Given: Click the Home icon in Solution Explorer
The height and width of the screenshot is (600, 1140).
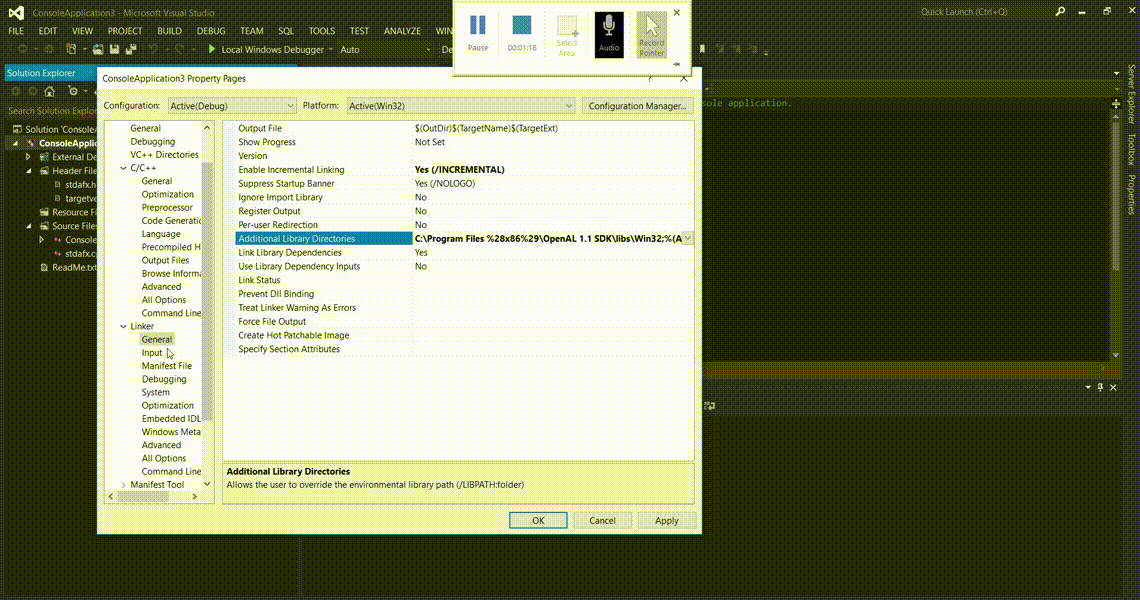Looking at the screenshot, I should click(x=49, y=91).
